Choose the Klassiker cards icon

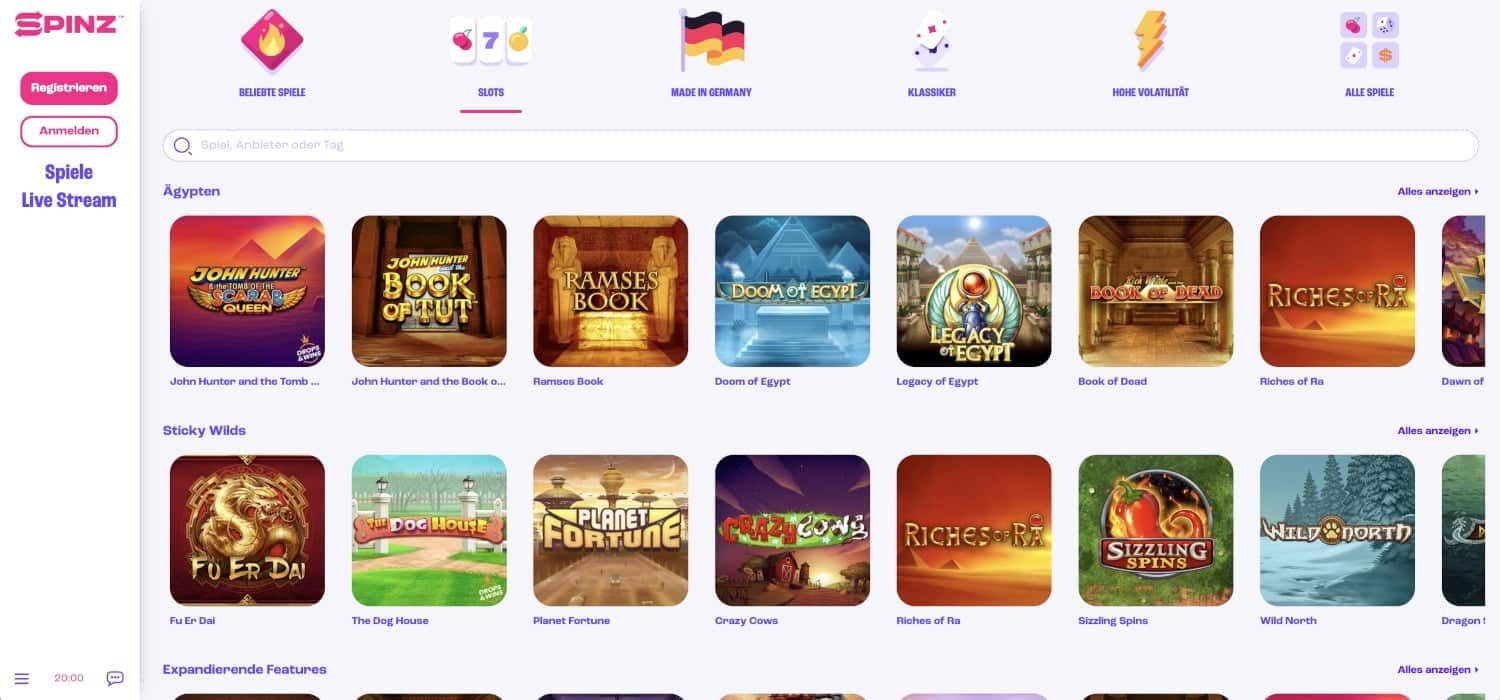[931, 42]
